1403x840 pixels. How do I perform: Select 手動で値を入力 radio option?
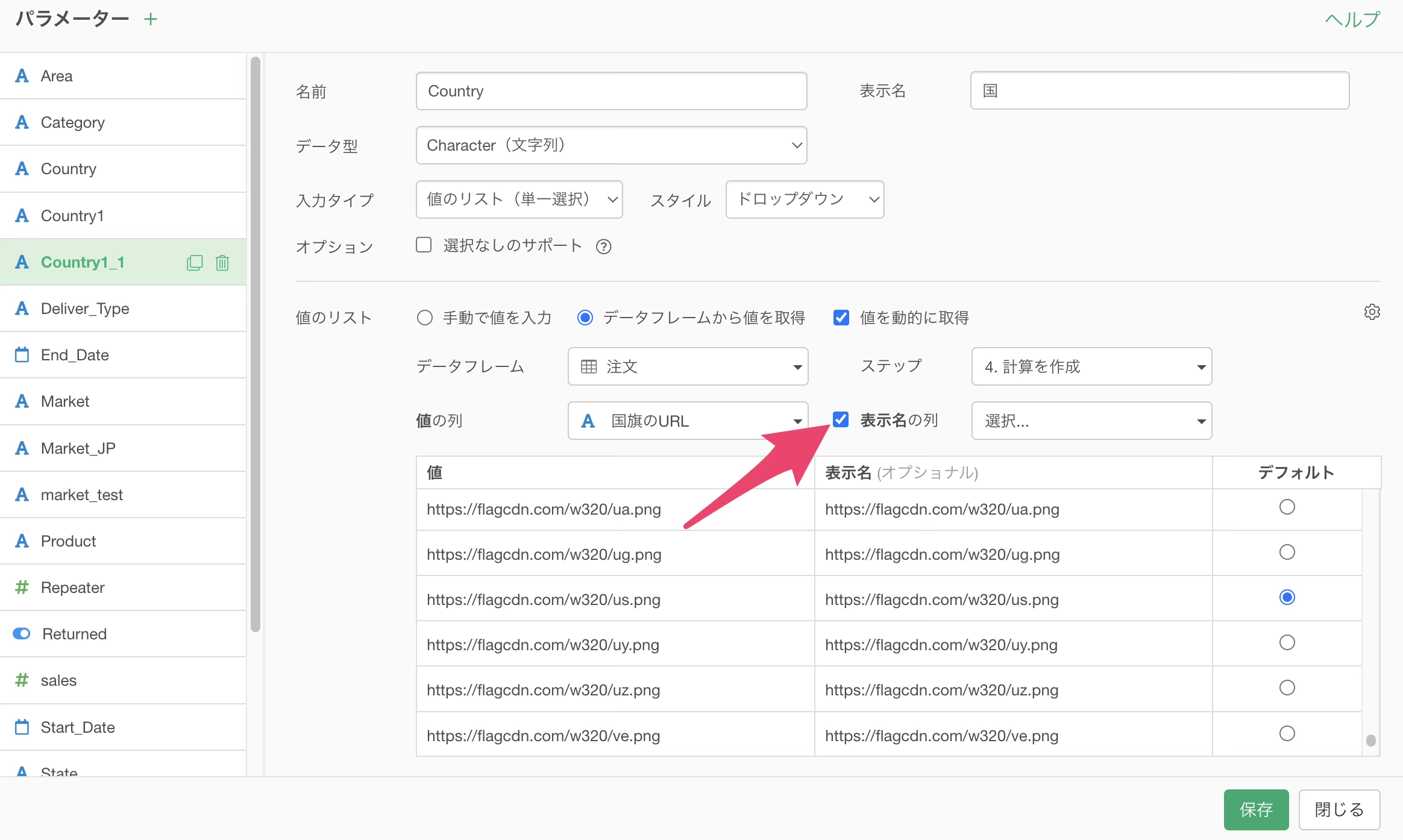(x=425, y=318)
